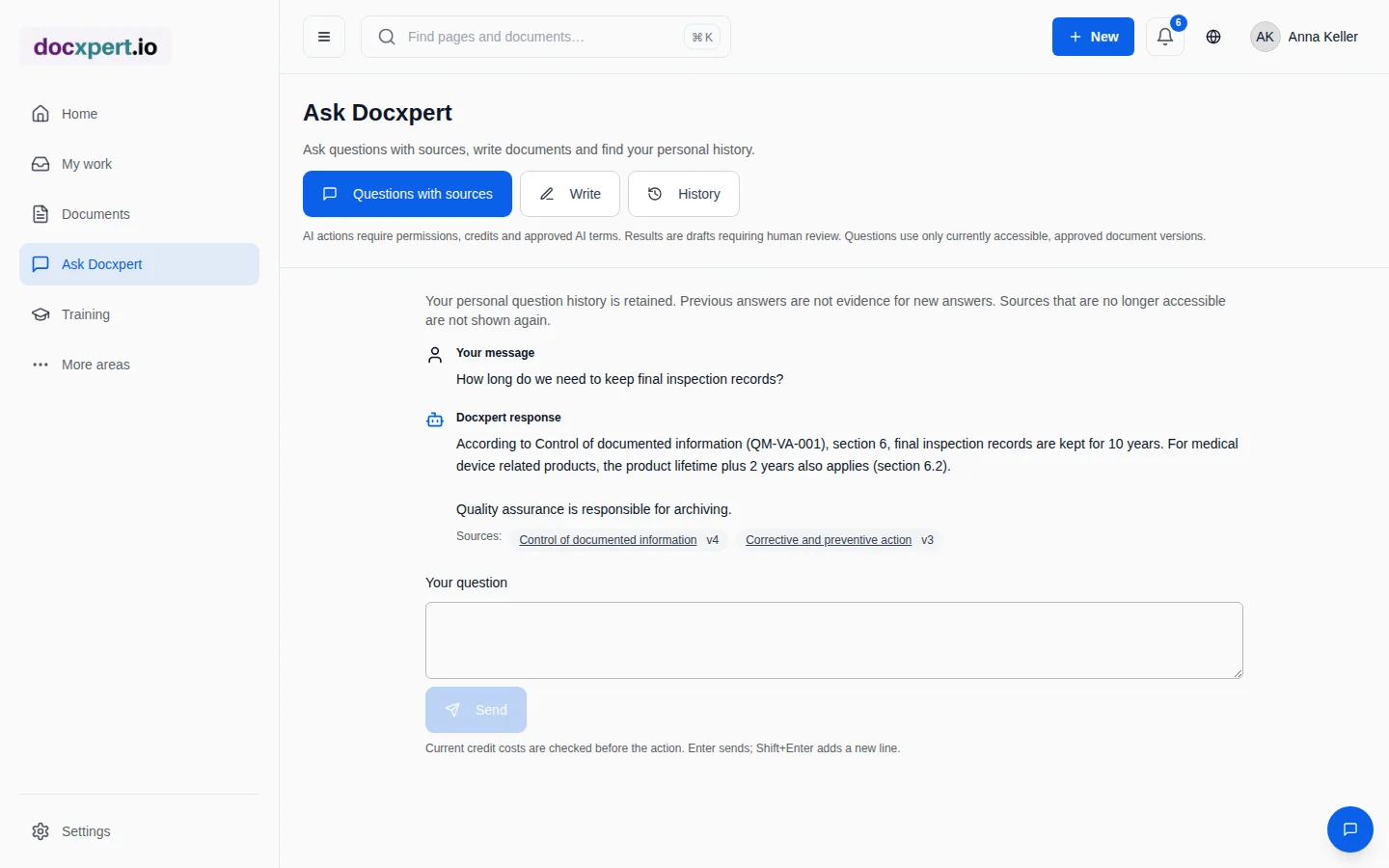1389x868 pixels.
Task: Click the "How long do we need" message text
Action: (619, 379)
